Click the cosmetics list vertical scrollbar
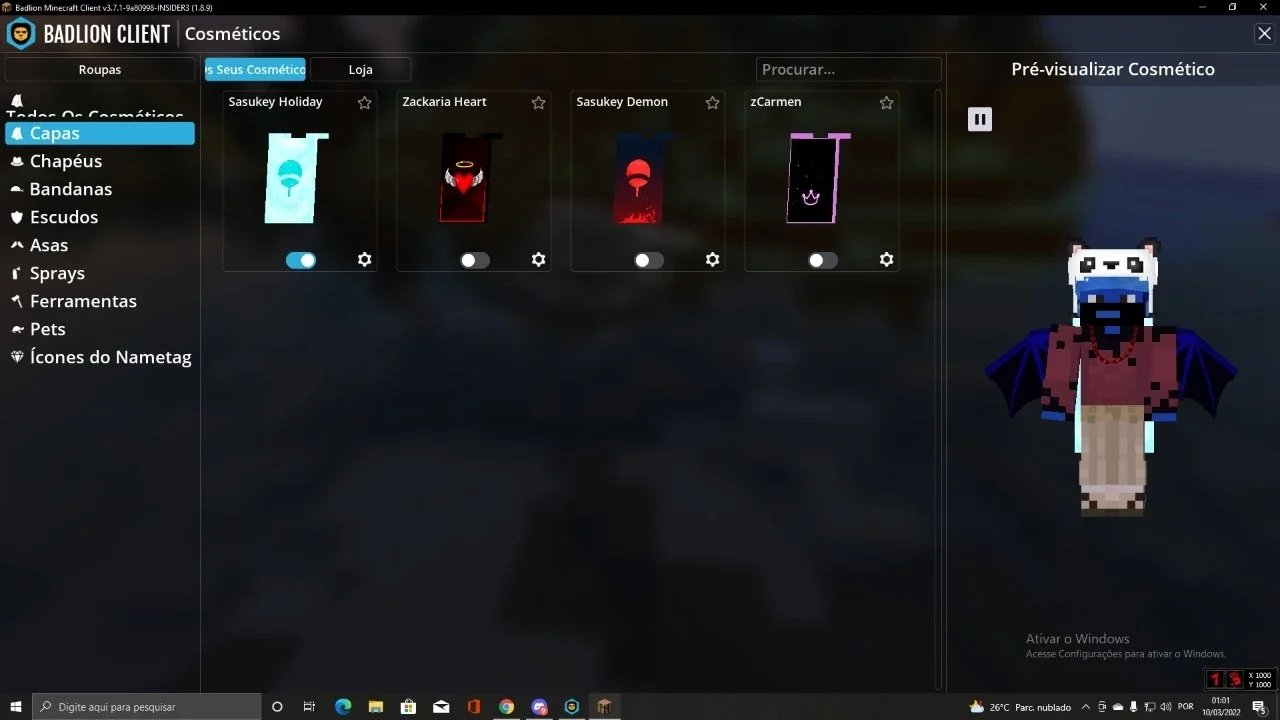Screen dimensions: 1280x720 coord(938,390)
